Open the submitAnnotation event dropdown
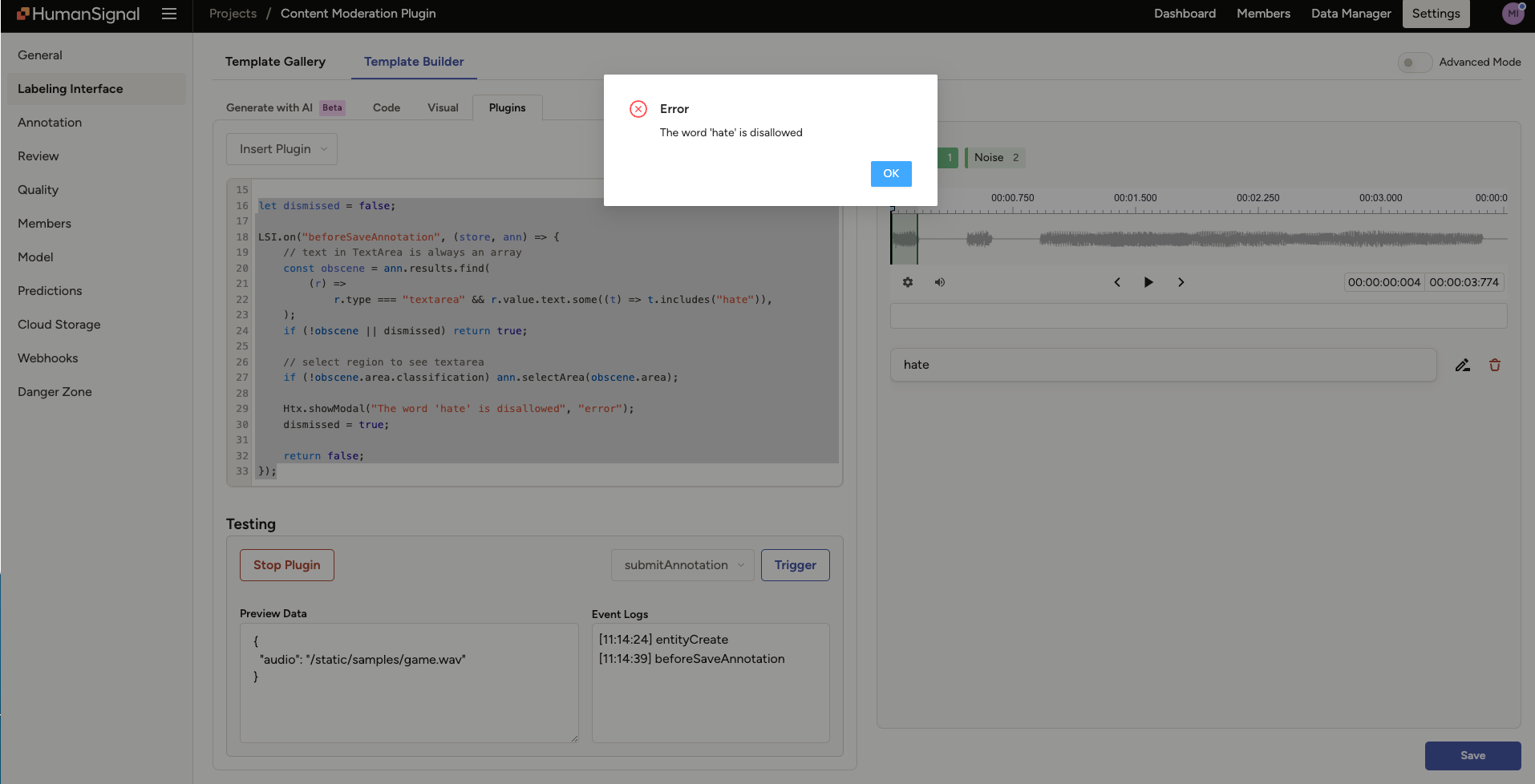The height and width of the screenshot is (784, 1535). tap(682, 565)
